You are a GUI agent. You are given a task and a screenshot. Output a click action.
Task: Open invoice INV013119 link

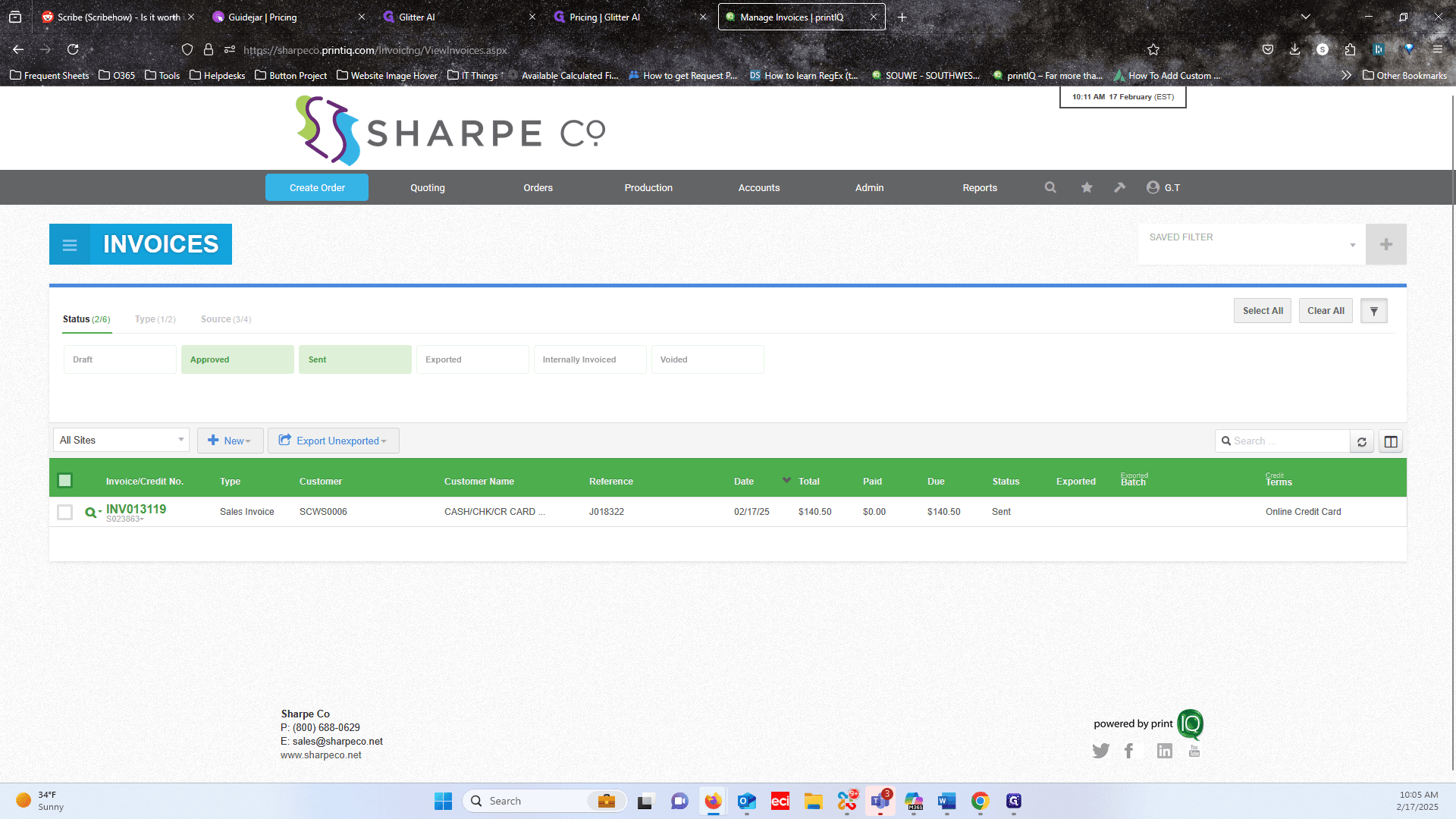(136, 509)
